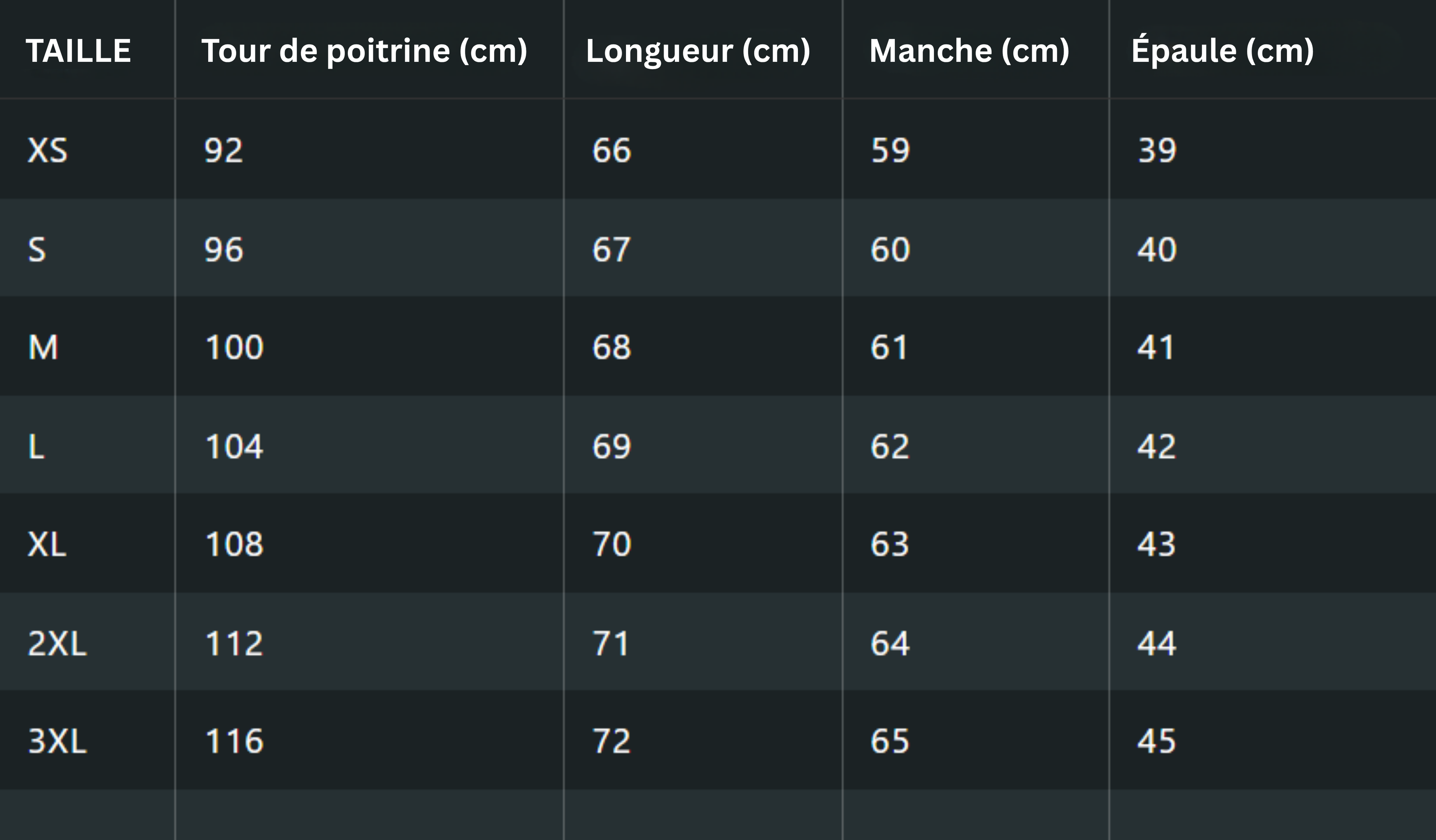Click sleeve value 64 for 2XL
Image resolution: width=1436 pixels, height=840 pixels.
889,643
